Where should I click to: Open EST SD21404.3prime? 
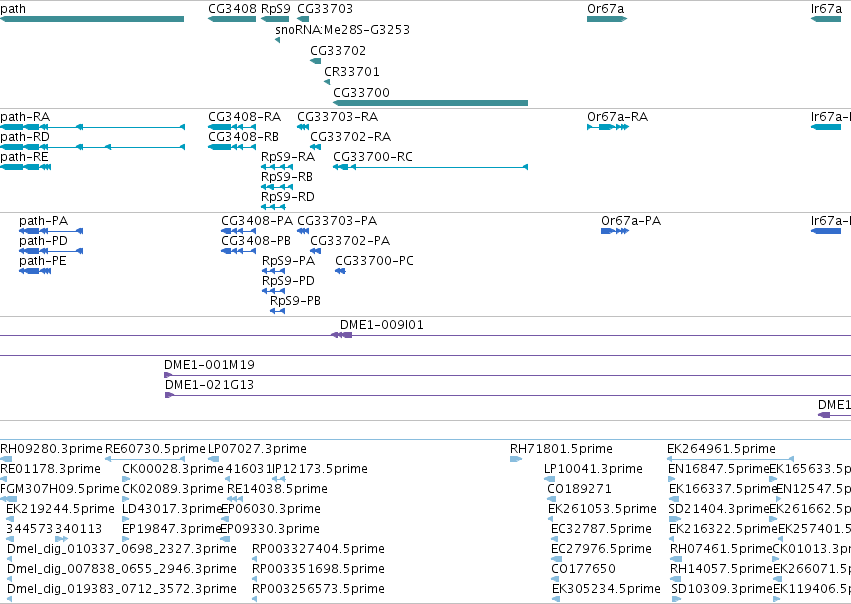coord(719,509)
